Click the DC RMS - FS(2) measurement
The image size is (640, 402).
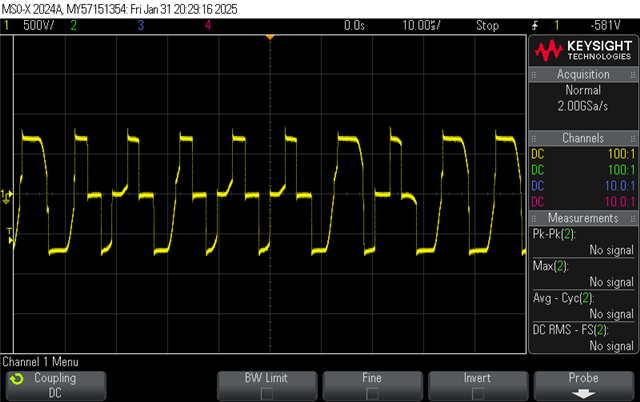click(583, 338)
